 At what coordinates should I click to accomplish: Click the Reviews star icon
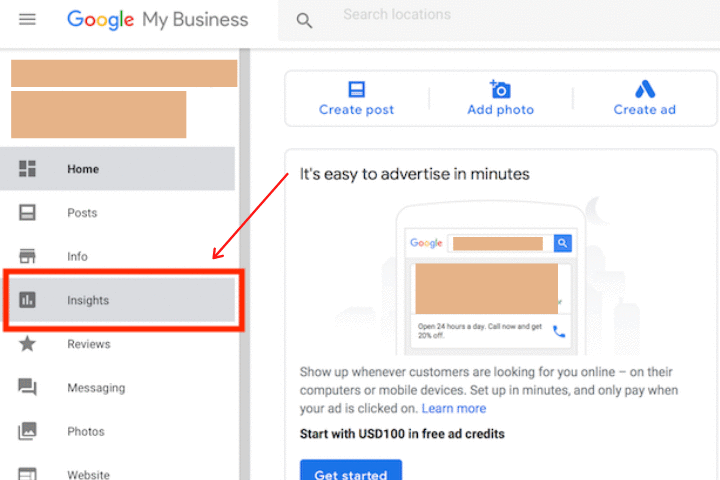pyautogui.click(x=27, y=344)
